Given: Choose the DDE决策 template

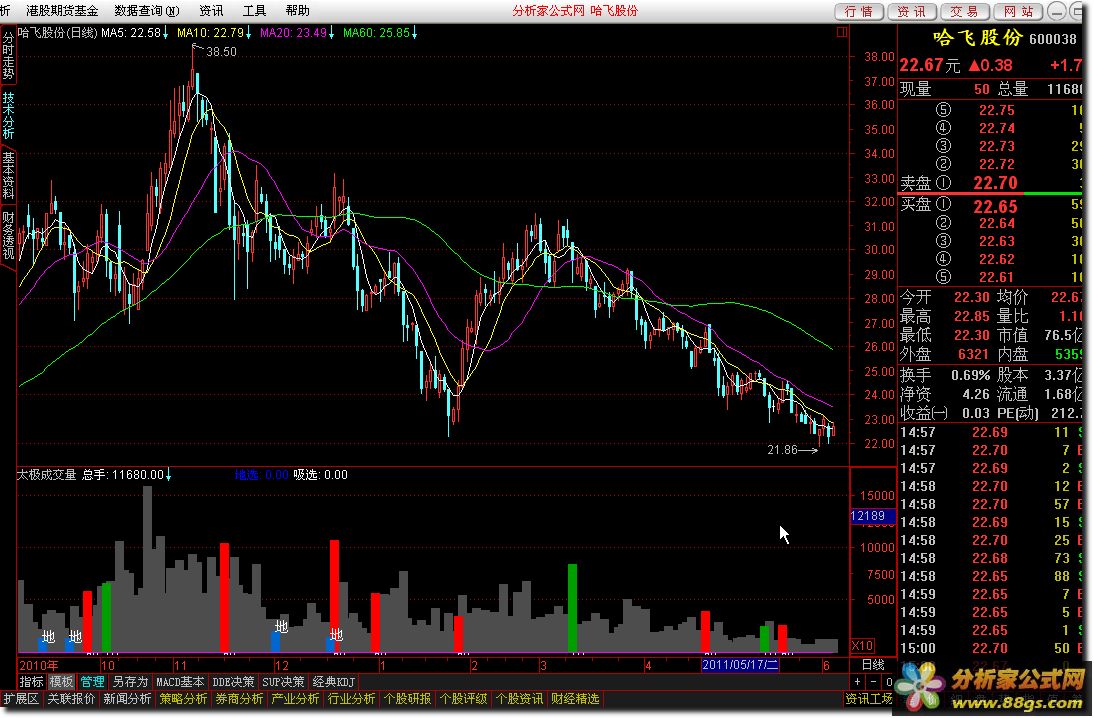Looking at the screenshot, I should point(233,682).
